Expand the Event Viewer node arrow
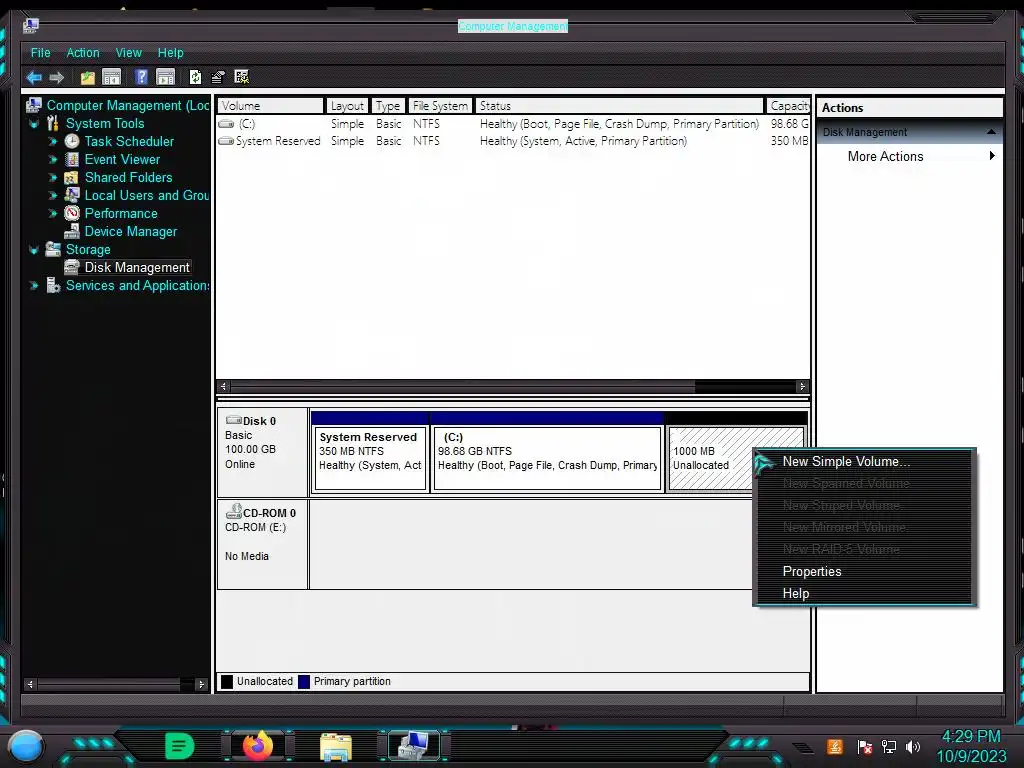Viewport: 1024px width, 768px height. click(53, 159)
